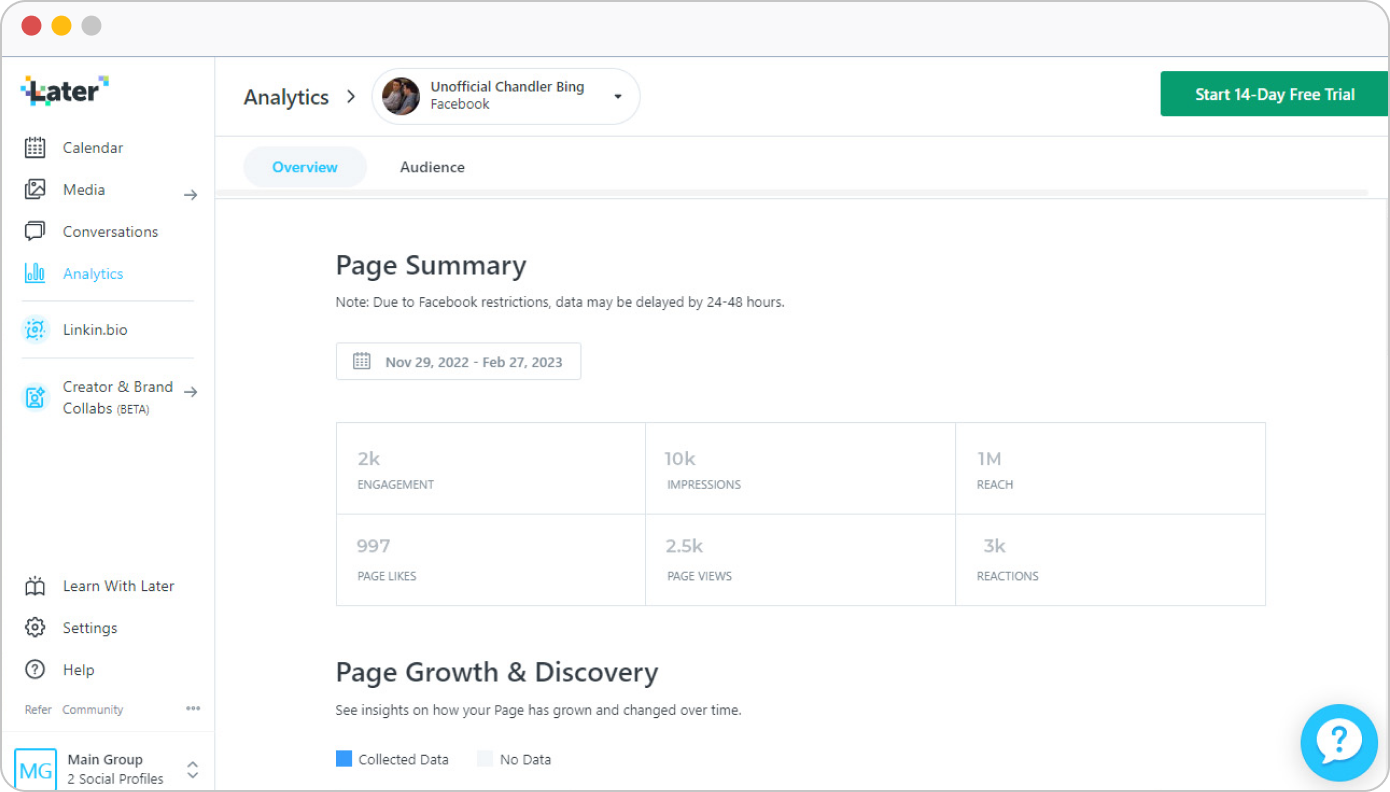Select the Media image icon
The width and height of the screenshot is (1390, 792).
(x=35, y=189)
